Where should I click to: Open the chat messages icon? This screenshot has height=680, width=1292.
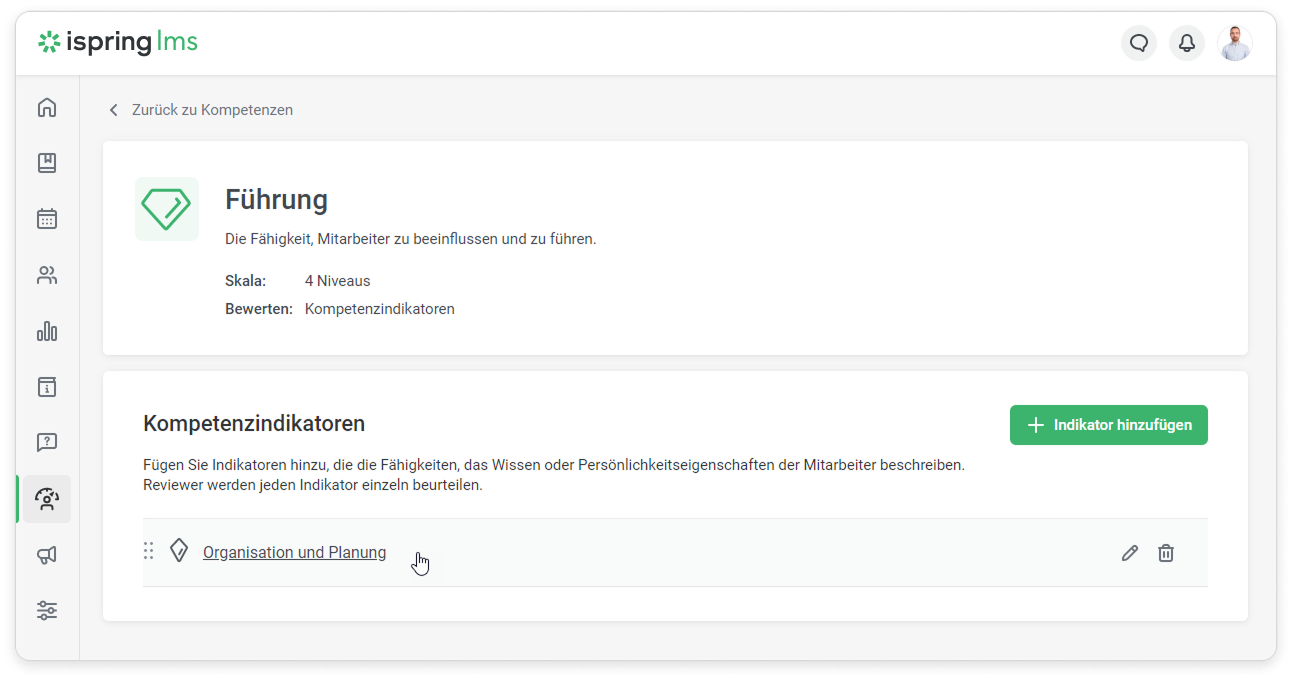point(1139,43)
